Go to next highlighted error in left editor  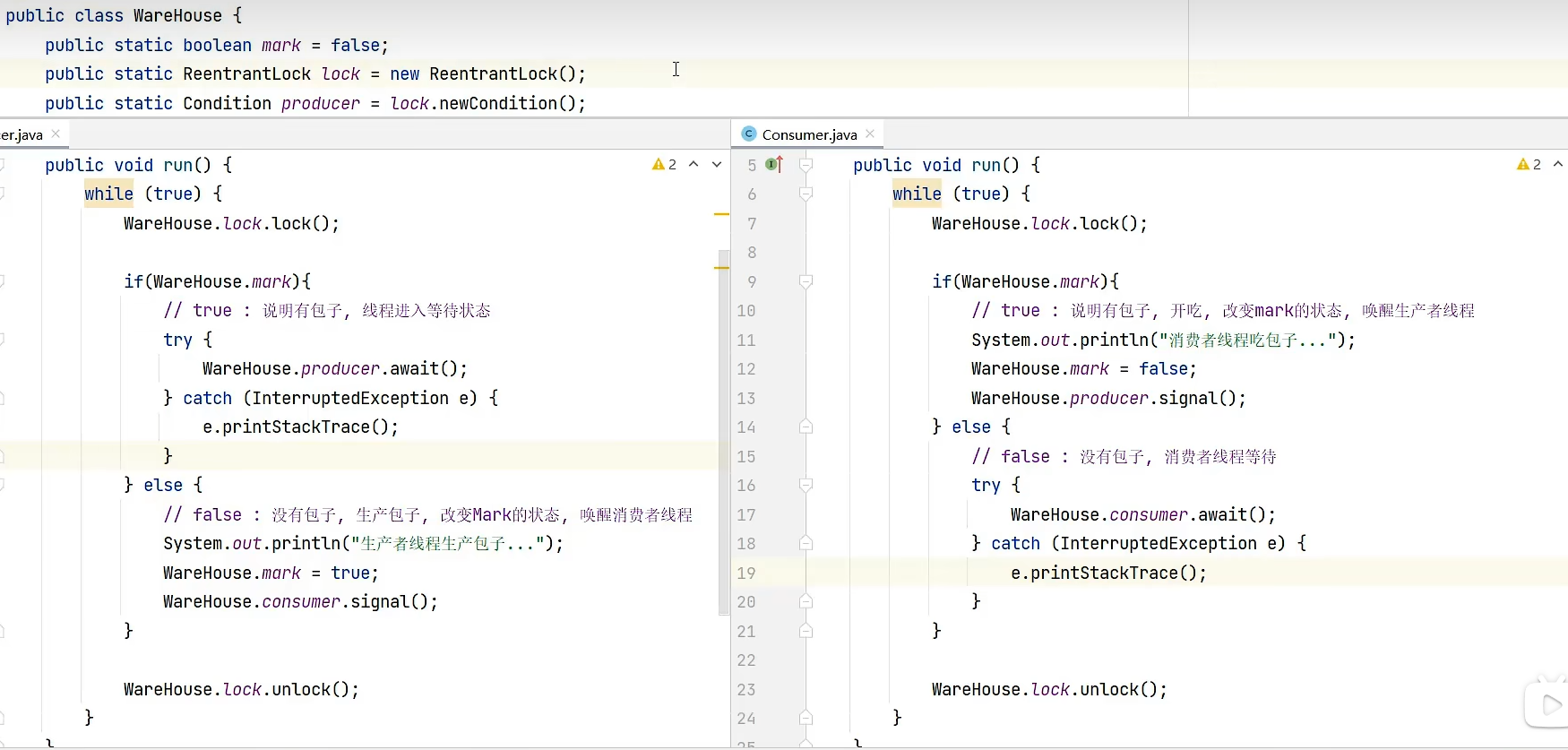[717, 164]
